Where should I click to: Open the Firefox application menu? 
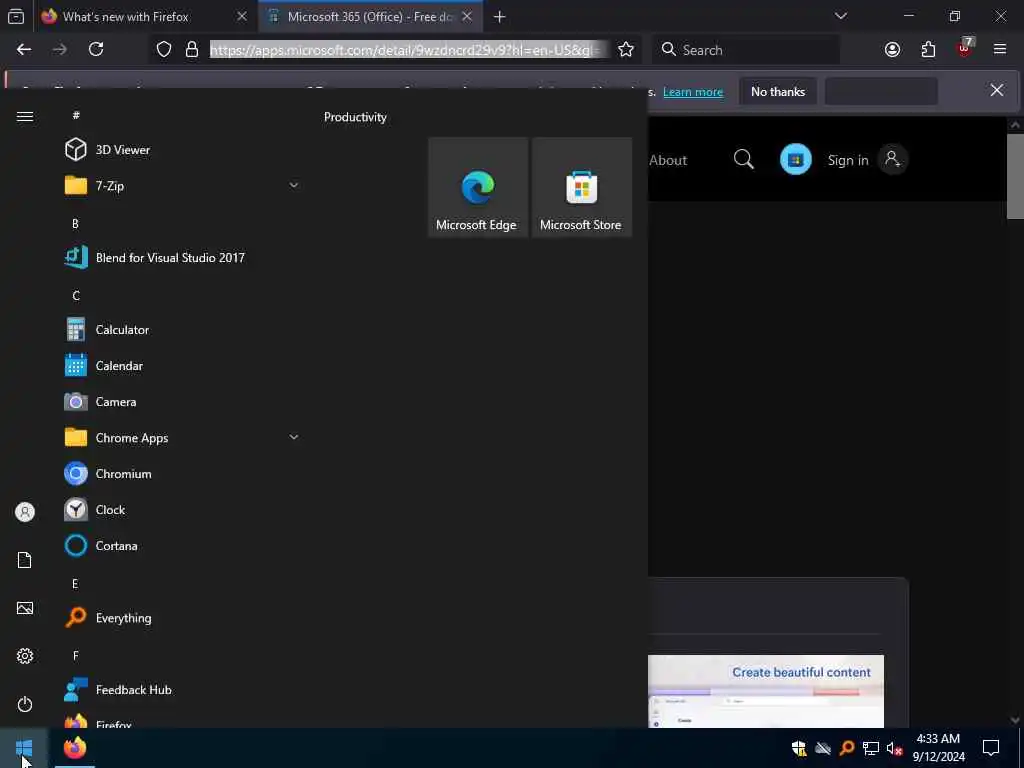(1000, 50)
